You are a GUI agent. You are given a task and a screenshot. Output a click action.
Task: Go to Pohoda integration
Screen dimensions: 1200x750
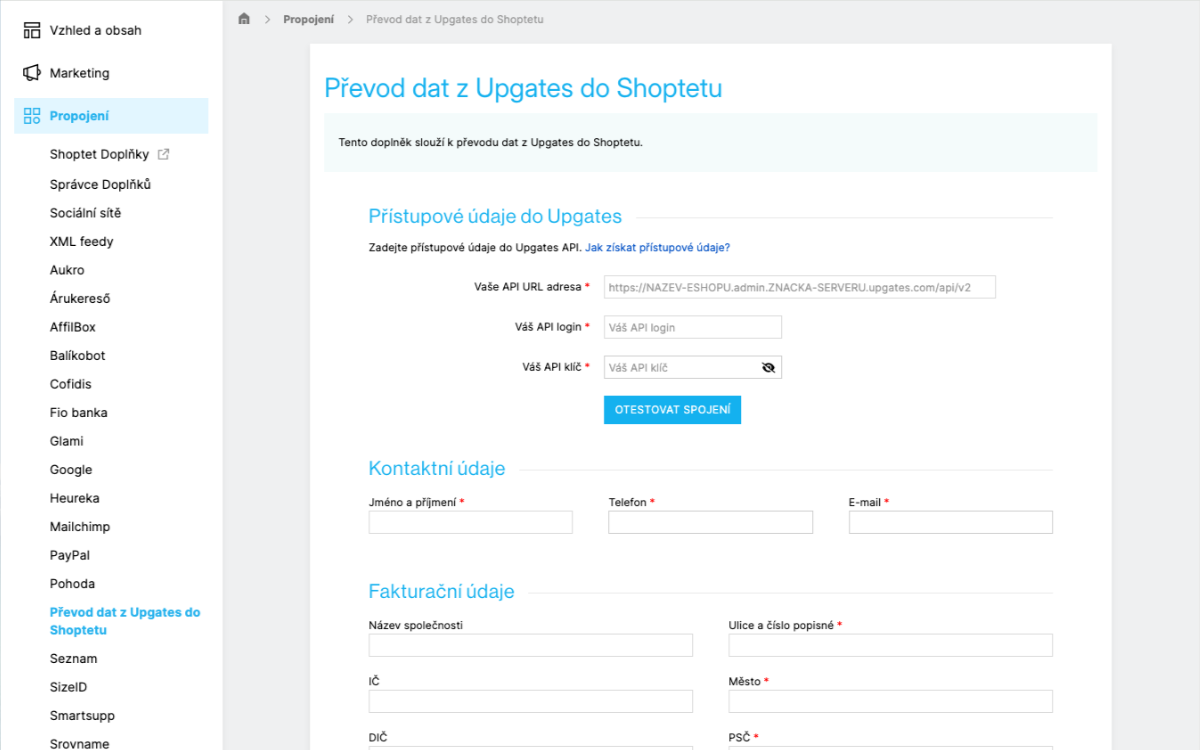[73, 583]
